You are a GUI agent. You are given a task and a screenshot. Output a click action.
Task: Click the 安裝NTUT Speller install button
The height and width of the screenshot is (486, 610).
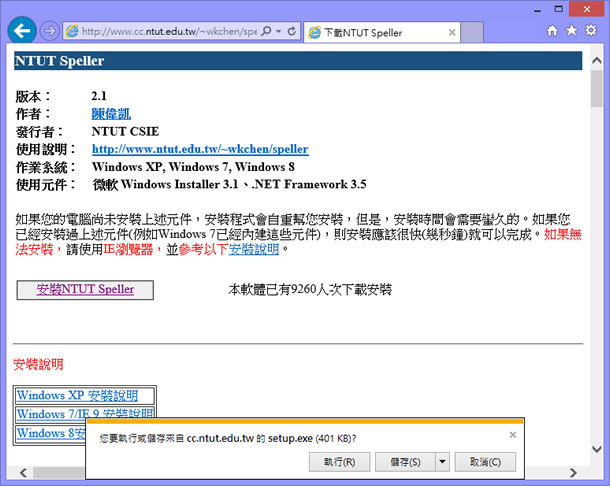pos(85,290)
